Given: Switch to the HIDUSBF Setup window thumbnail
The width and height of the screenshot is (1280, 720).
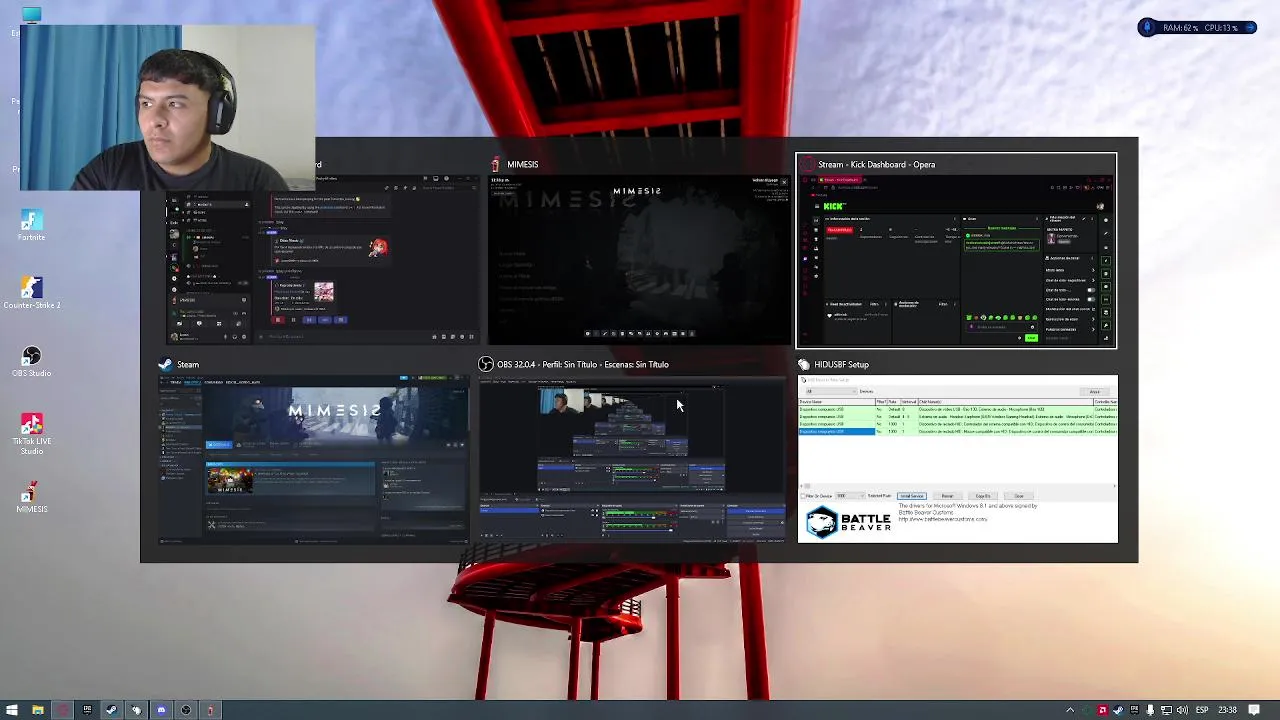Looking at the screenshot, I should point(958,460).
